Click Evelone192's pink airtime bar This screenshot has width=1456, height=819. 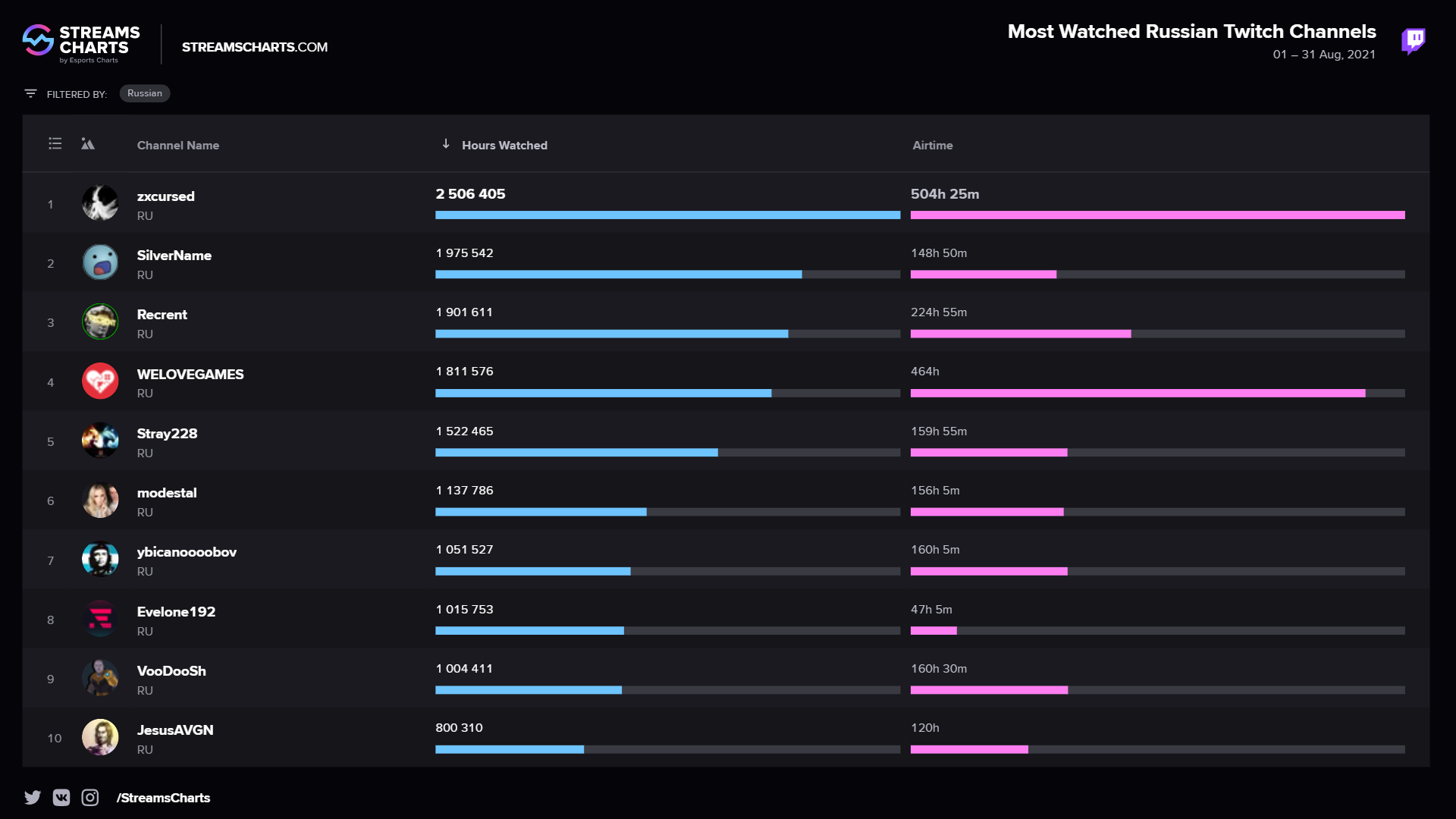click(934, 631)
